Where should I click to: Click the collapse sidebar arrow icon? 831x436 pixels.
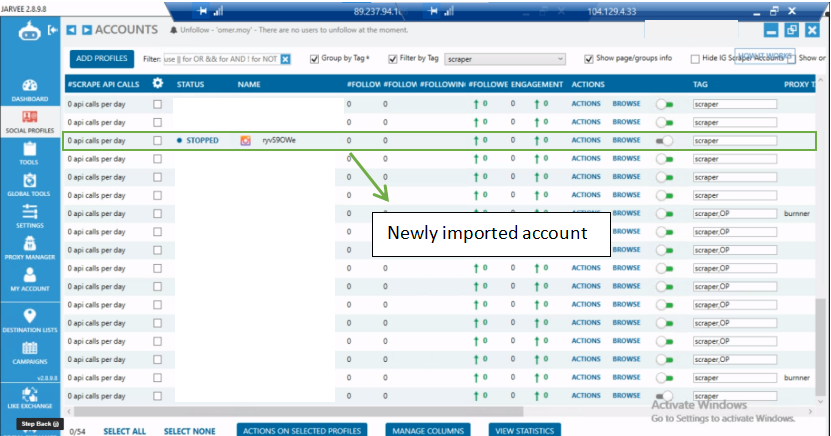(52, 30)
